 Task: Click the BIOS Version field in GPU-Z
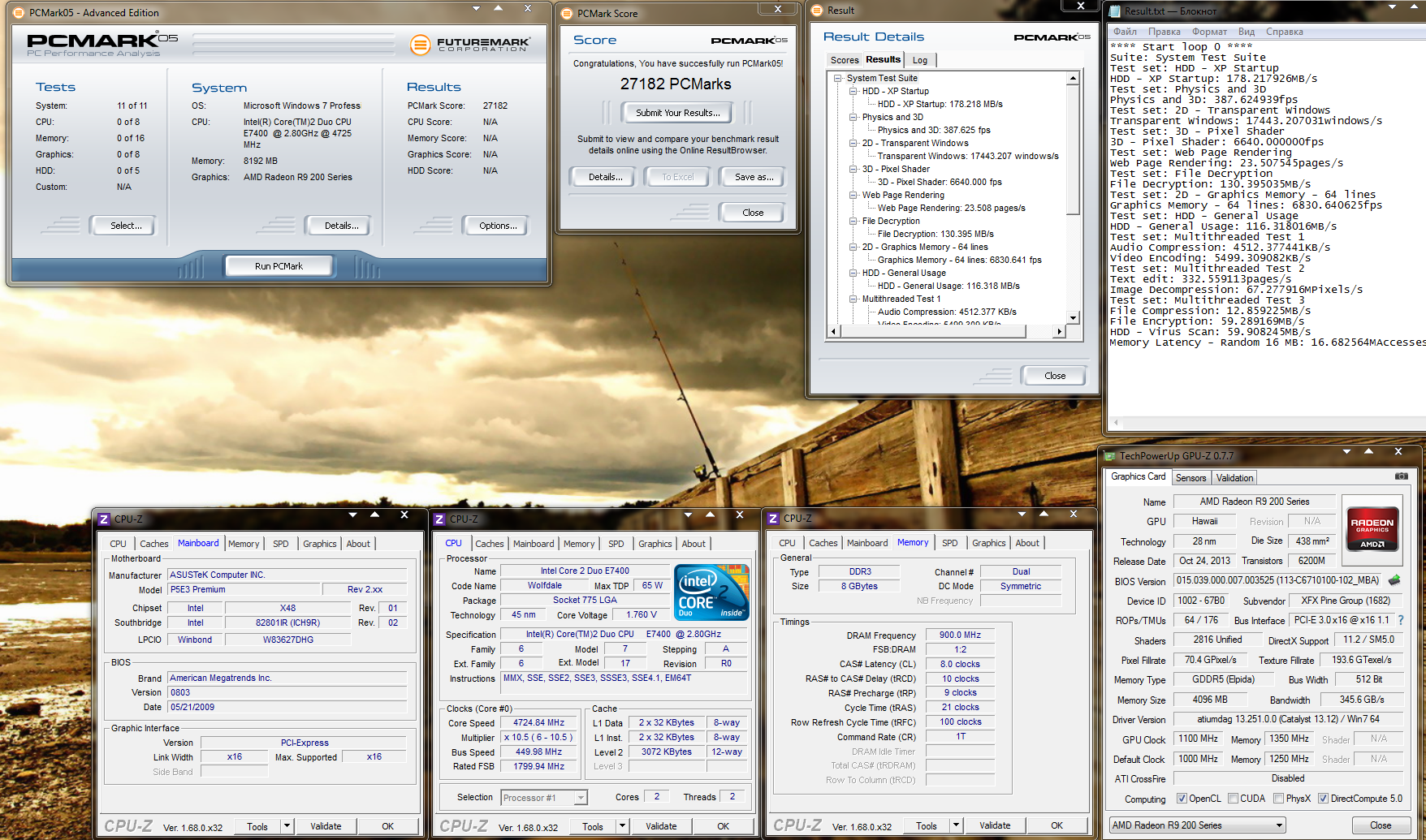(1278, 580)
